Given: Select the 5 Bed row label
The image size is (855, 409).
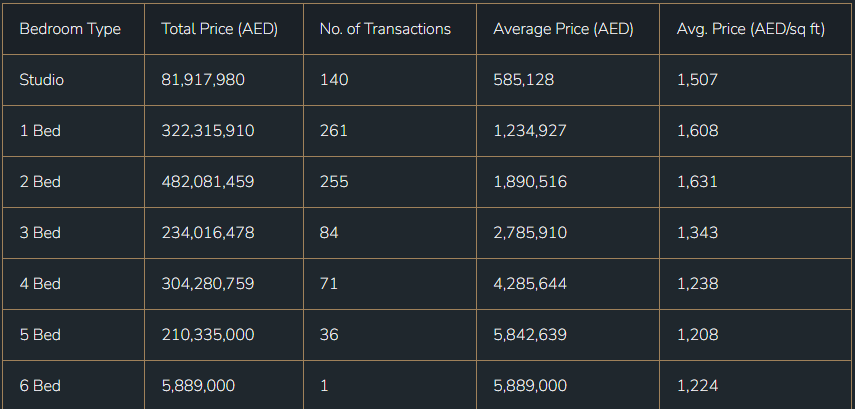Looking at the screenshot, I should (x=40, y=335).
